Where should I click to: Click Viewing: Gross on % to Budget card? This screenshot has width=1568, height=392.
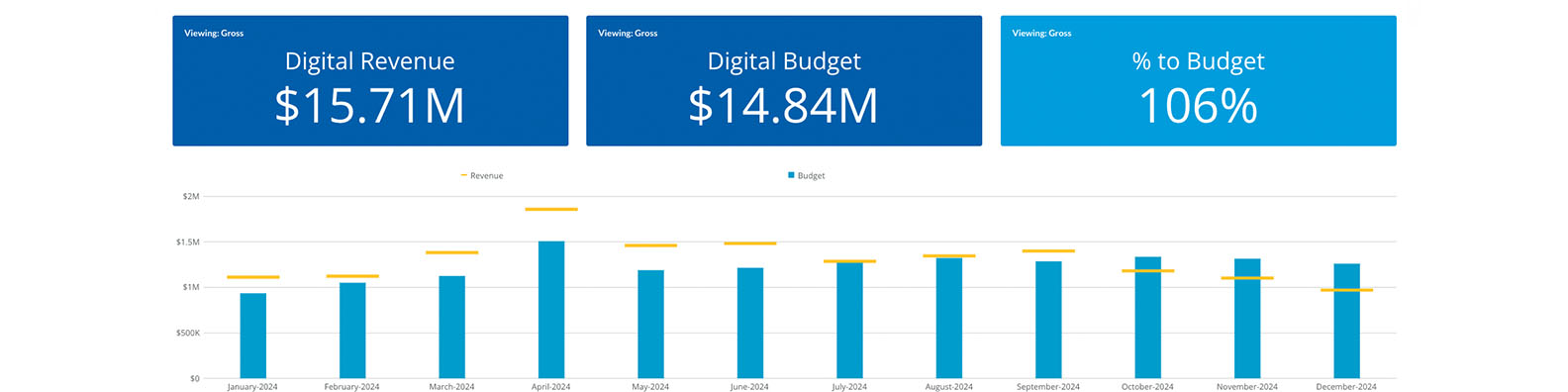pos(1041,33)
